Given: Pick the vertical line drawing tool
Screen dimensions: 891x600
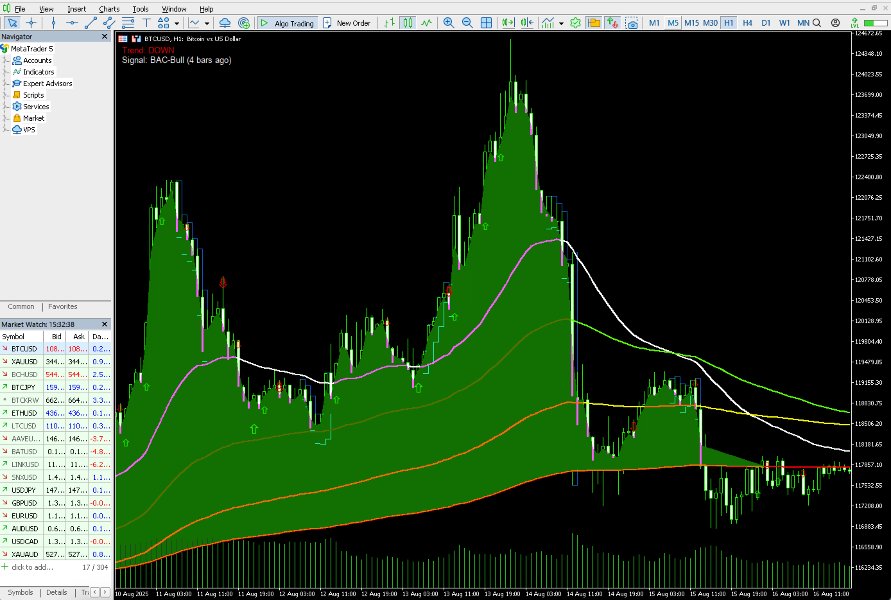Looking at the screenshot, I should (x=53, y=23).
